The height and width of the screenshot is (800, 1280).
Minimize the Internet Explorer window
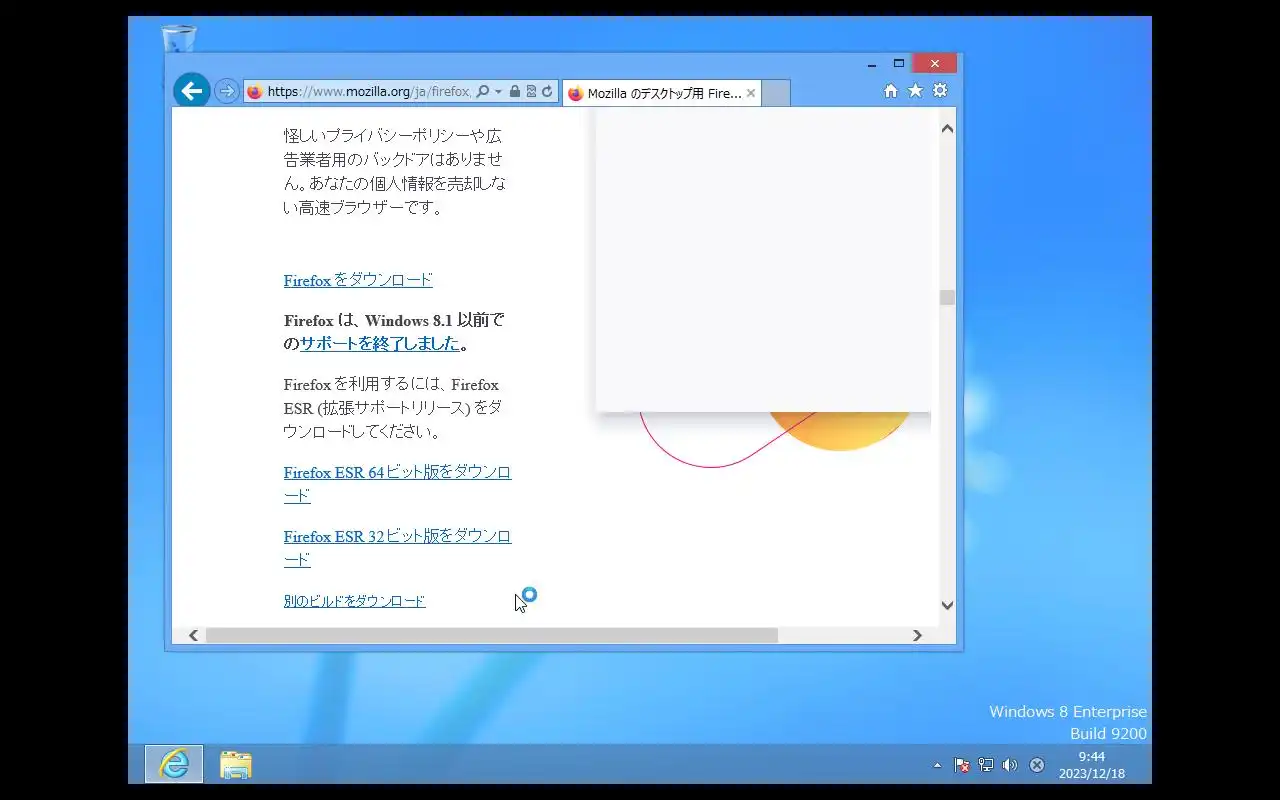872,64
